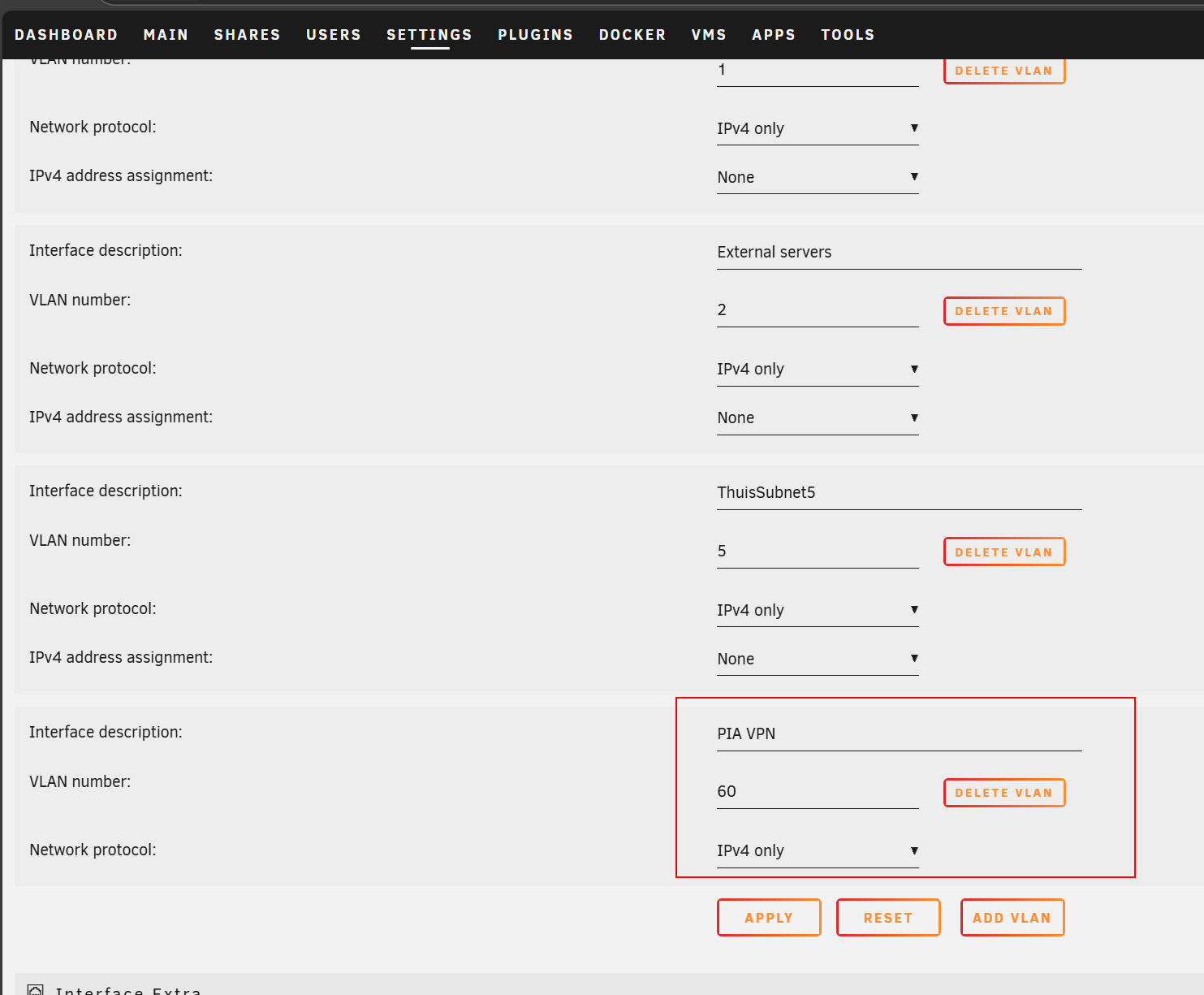
Task: Edit the PIA VPN description field
Action: (x=900, y=733)
